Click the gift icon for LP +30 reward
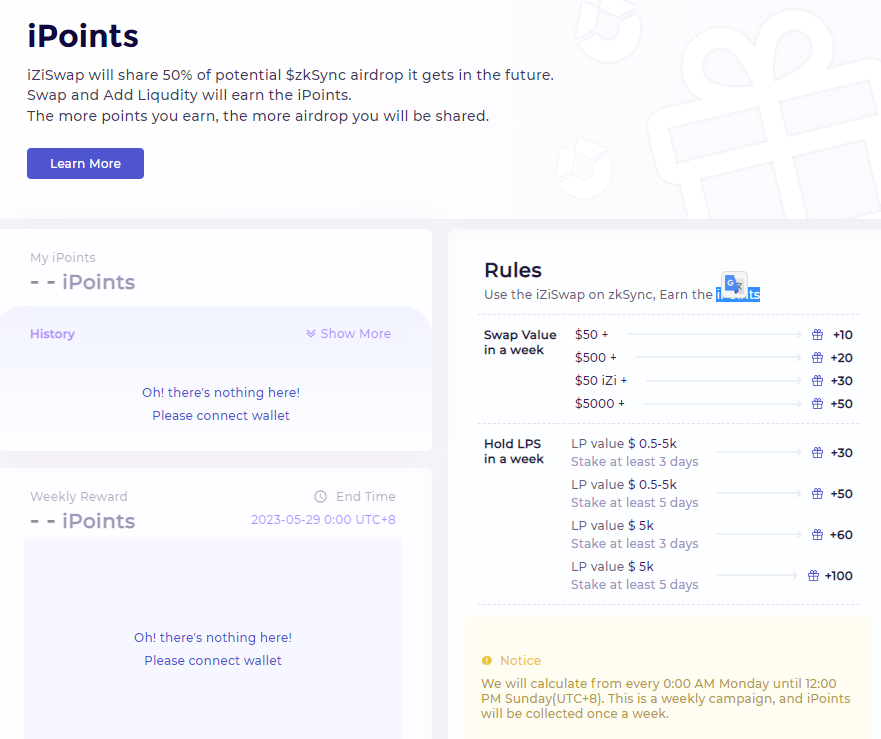This screenshot has width=881, height=739. 818,453
